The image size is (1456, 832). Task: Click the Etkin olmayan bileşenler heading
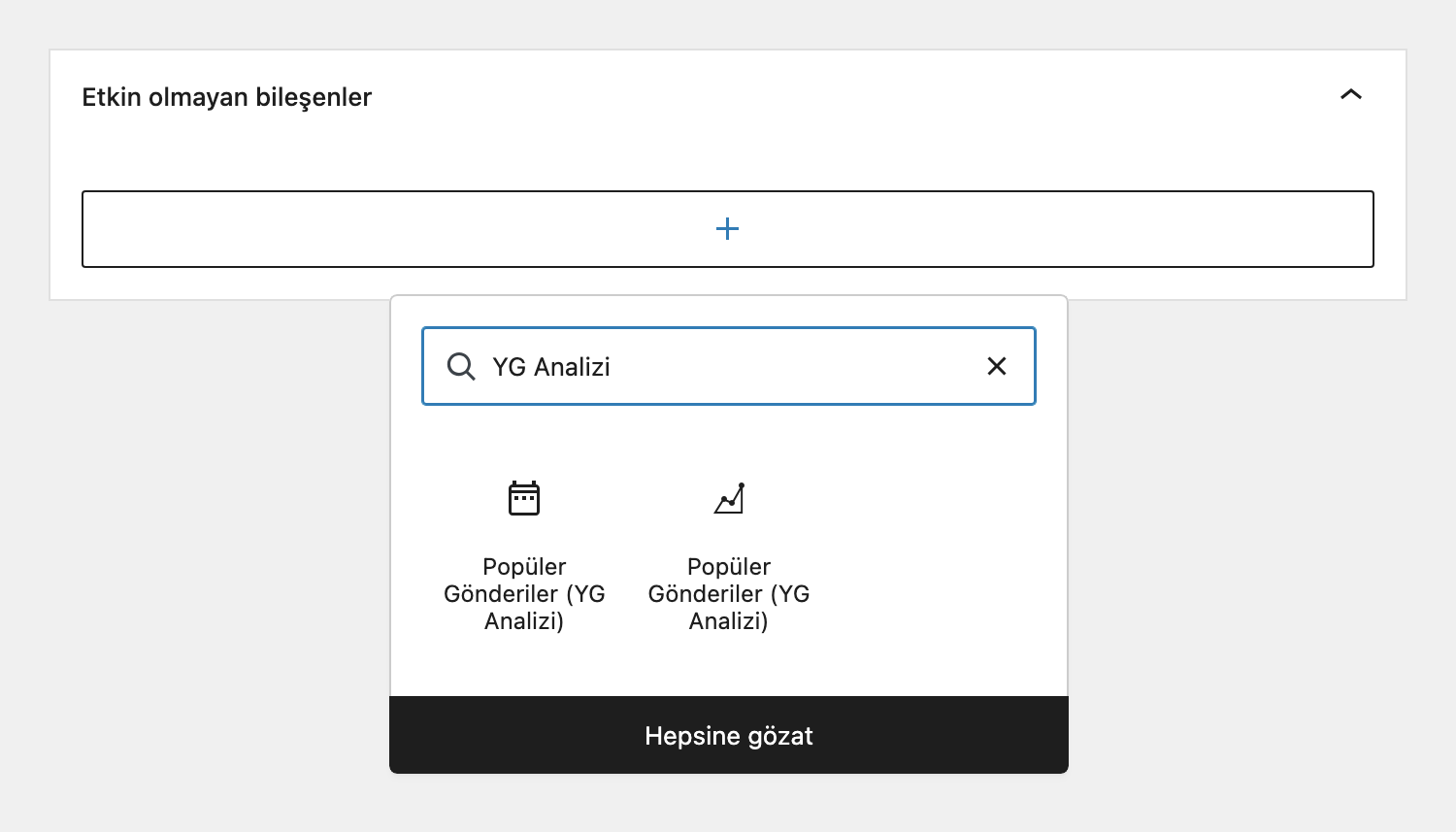[226, 97]
